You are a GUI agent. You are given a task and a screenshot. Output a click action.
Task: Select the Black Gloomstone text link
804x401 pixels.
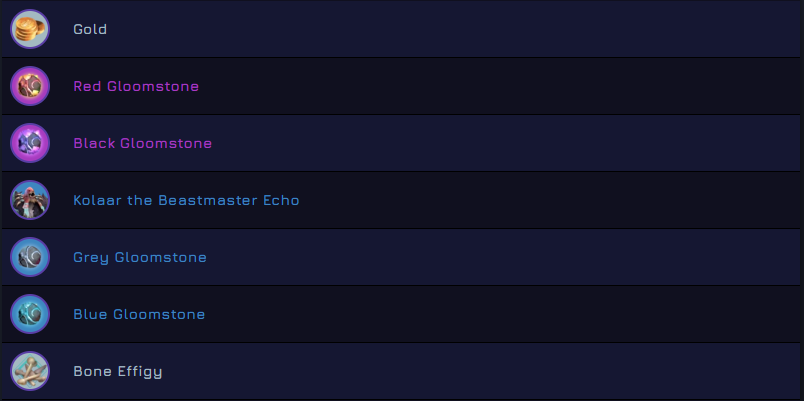click(x=142, y=143)
